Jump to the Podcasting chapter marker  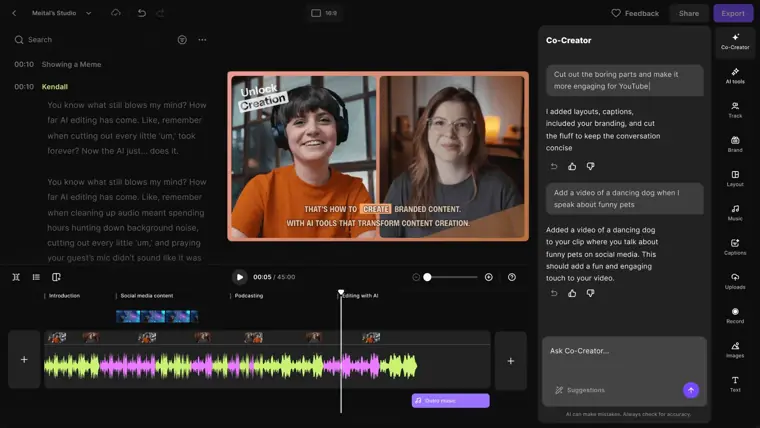point(248,296)
